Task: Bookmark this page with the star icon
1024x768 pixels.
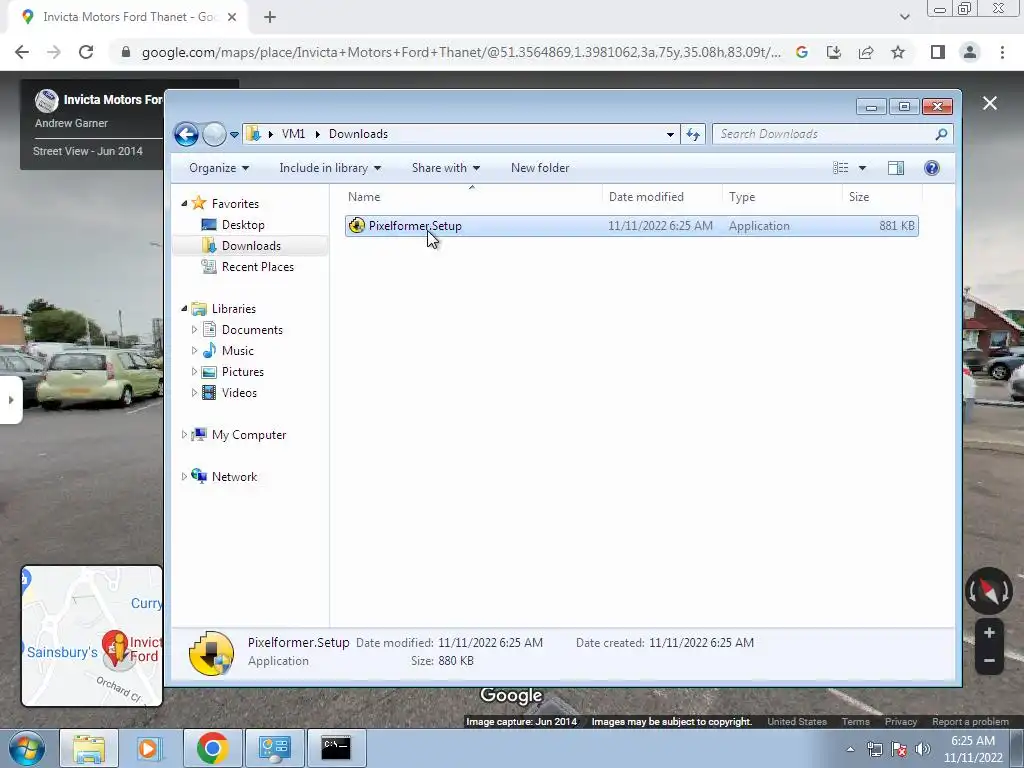Action: tap(898, 52)
